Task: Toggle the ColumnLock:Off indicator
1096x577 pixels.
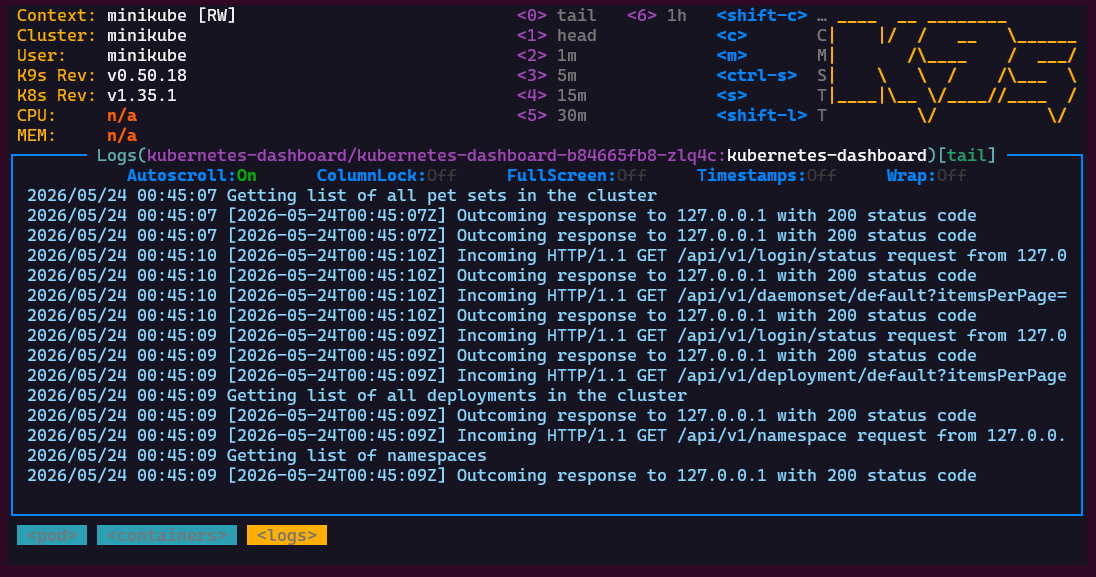Action: point(387,176)
